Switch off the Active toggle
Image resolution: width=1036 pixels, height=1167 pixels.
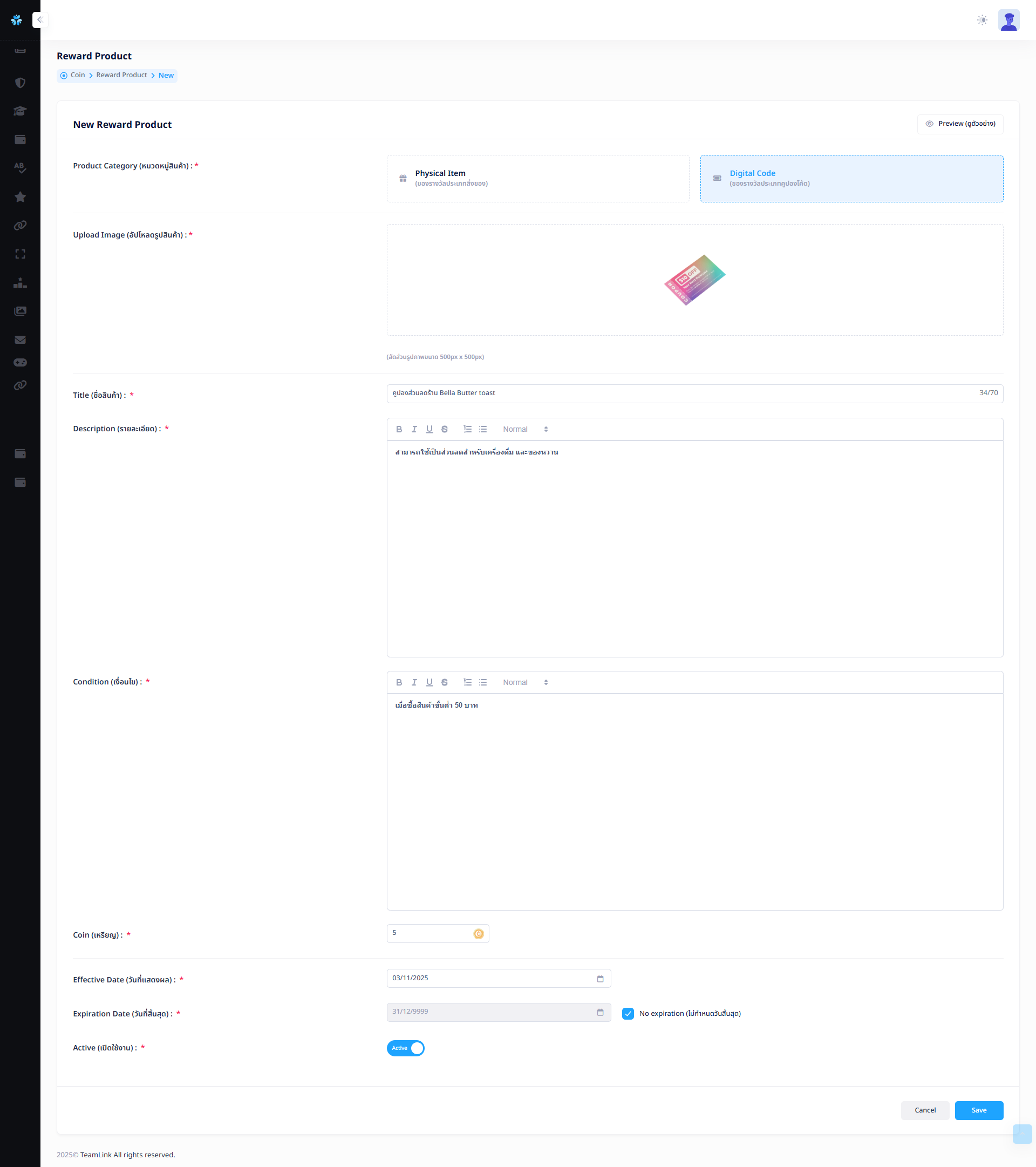[x=406, y=1048]
